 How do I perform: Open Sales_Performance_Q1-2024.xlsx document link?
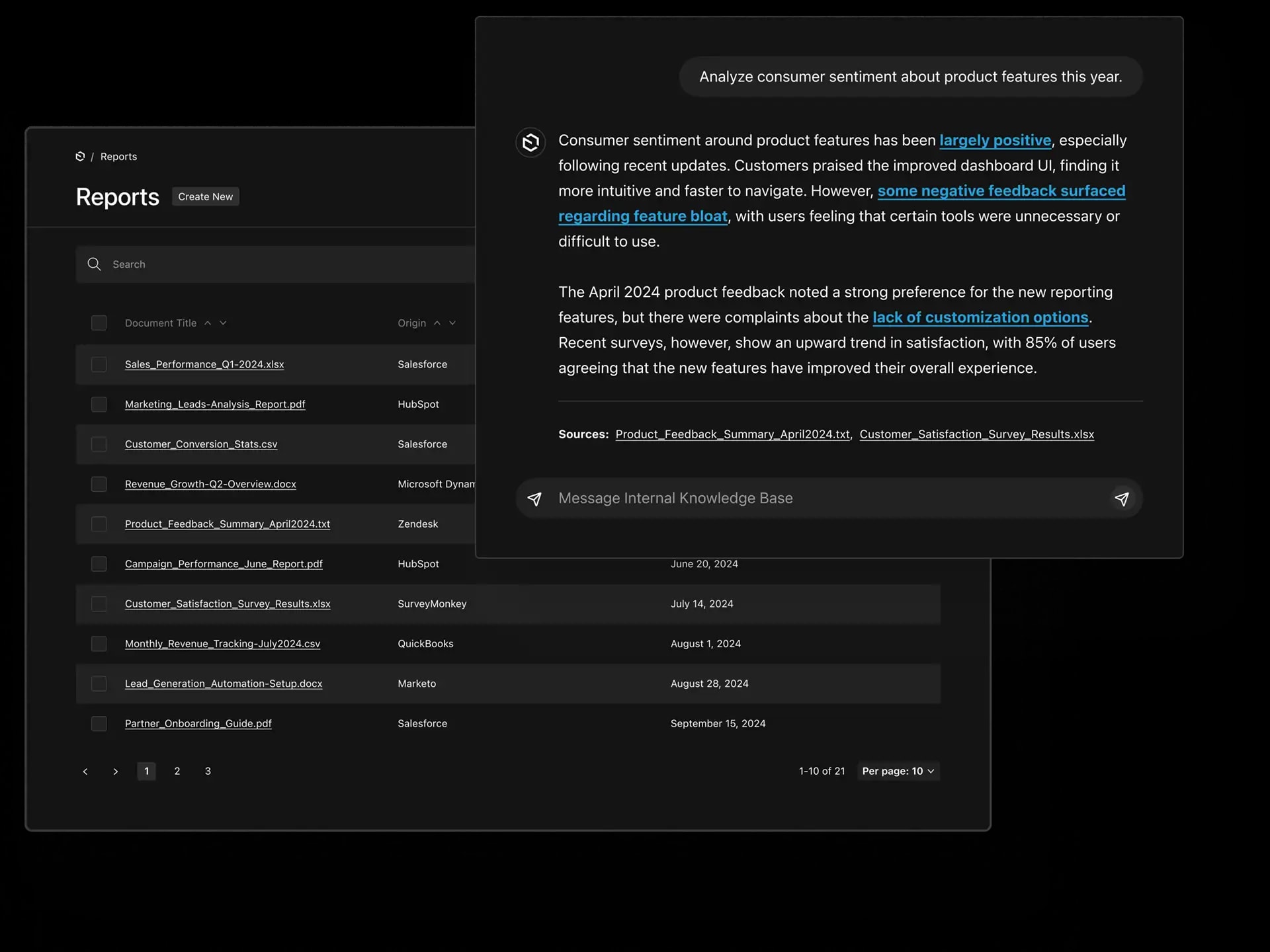tap(204, 364)
